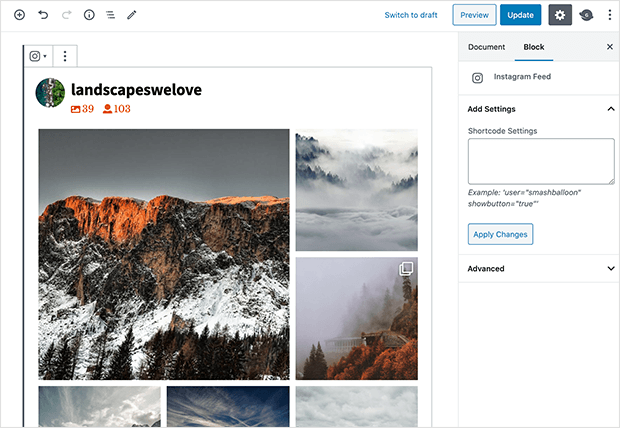Focus the Shortcode Settings text area

click(x=541, y=161)
